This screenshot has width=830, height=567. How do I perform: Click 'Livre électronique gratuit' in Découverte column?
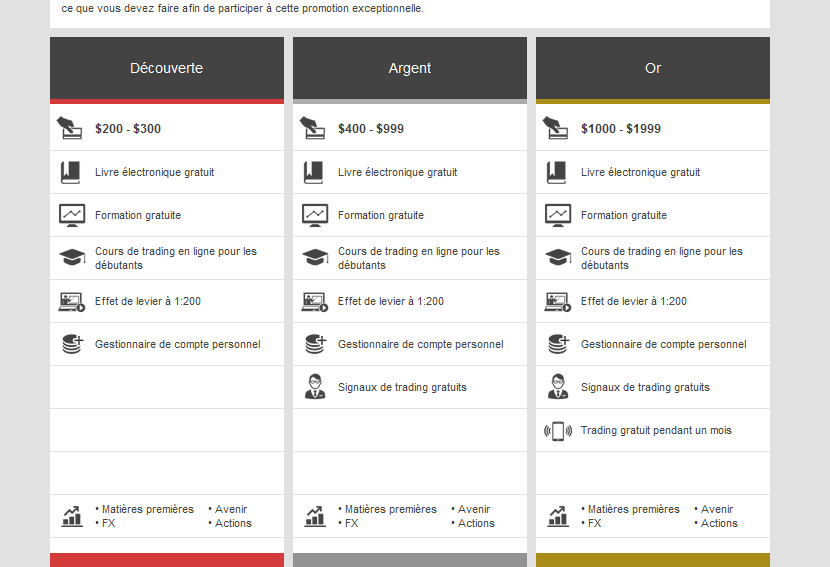155,172
